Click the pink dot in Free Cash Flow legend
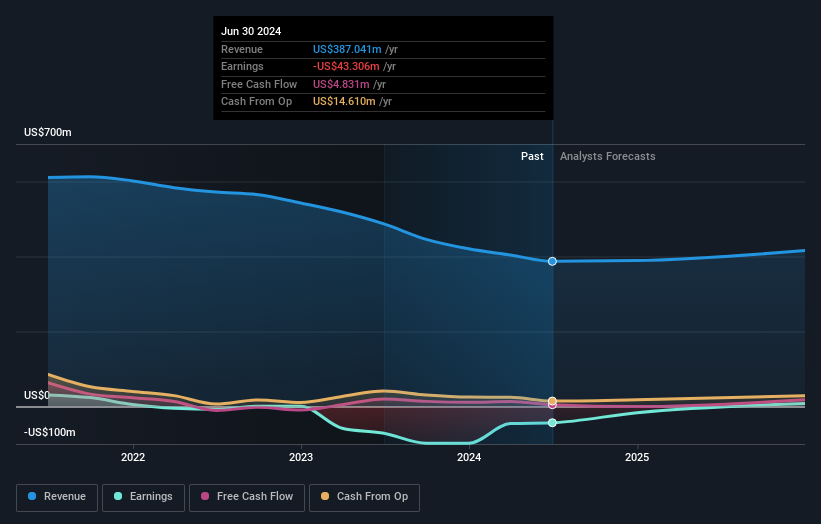The image size is (821, 524). tap(205, 496)
